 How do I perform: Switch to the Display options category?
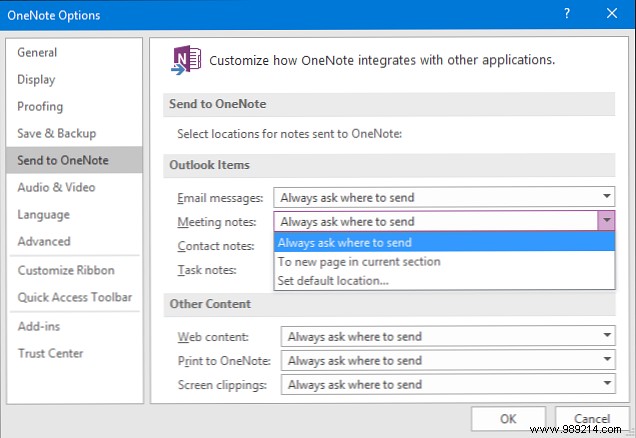coord(75,79)
